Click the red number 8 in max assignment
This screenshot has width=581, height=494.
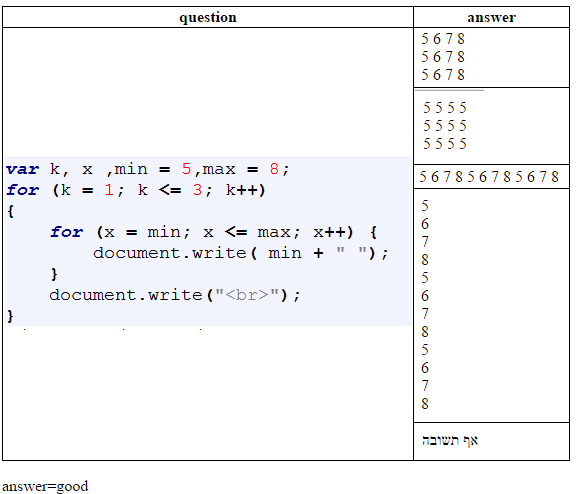click(x=274, y=169)
